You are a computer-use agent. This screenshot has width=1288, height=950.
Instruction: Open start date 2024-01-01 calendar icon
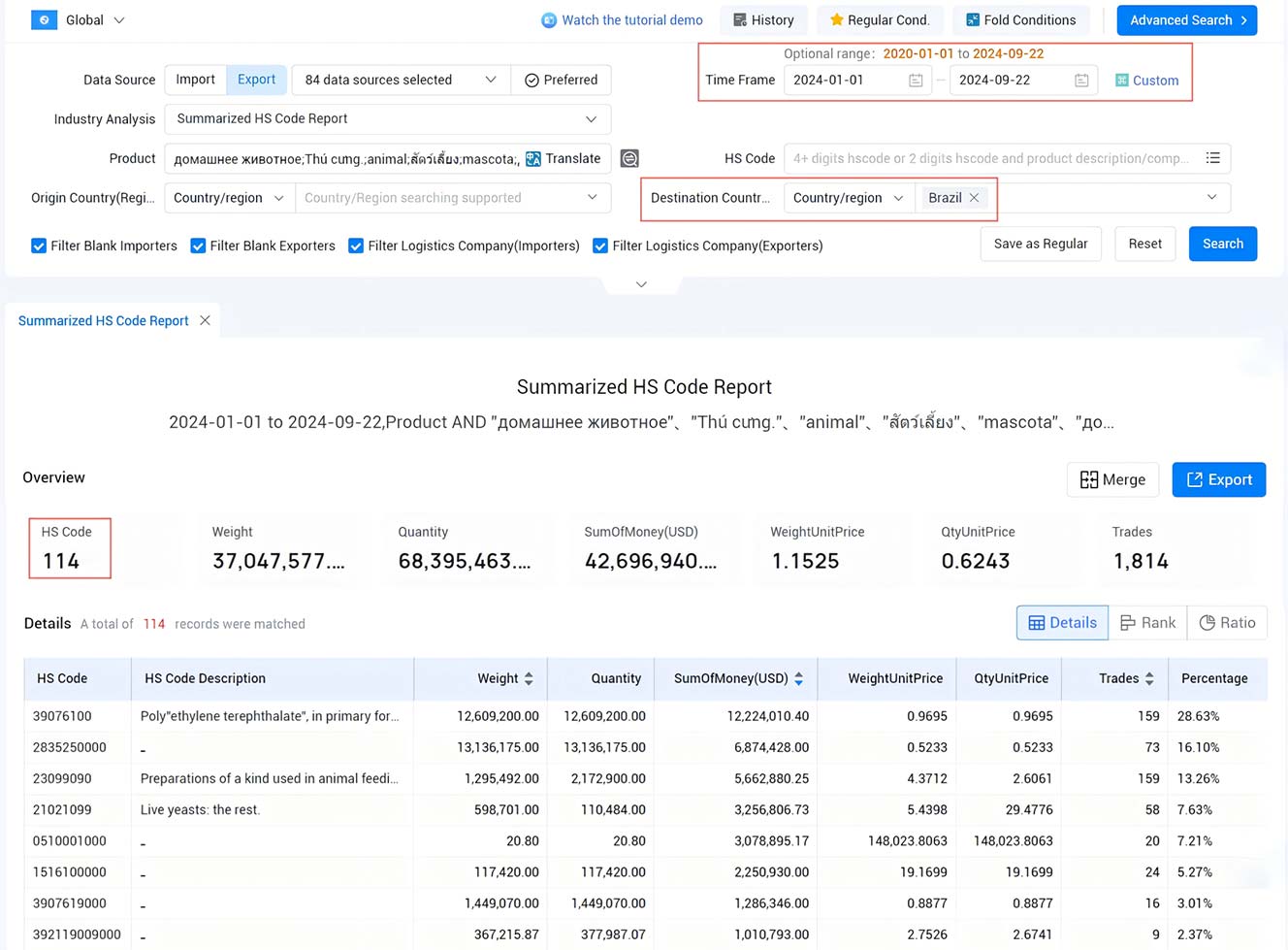point(916,81)
